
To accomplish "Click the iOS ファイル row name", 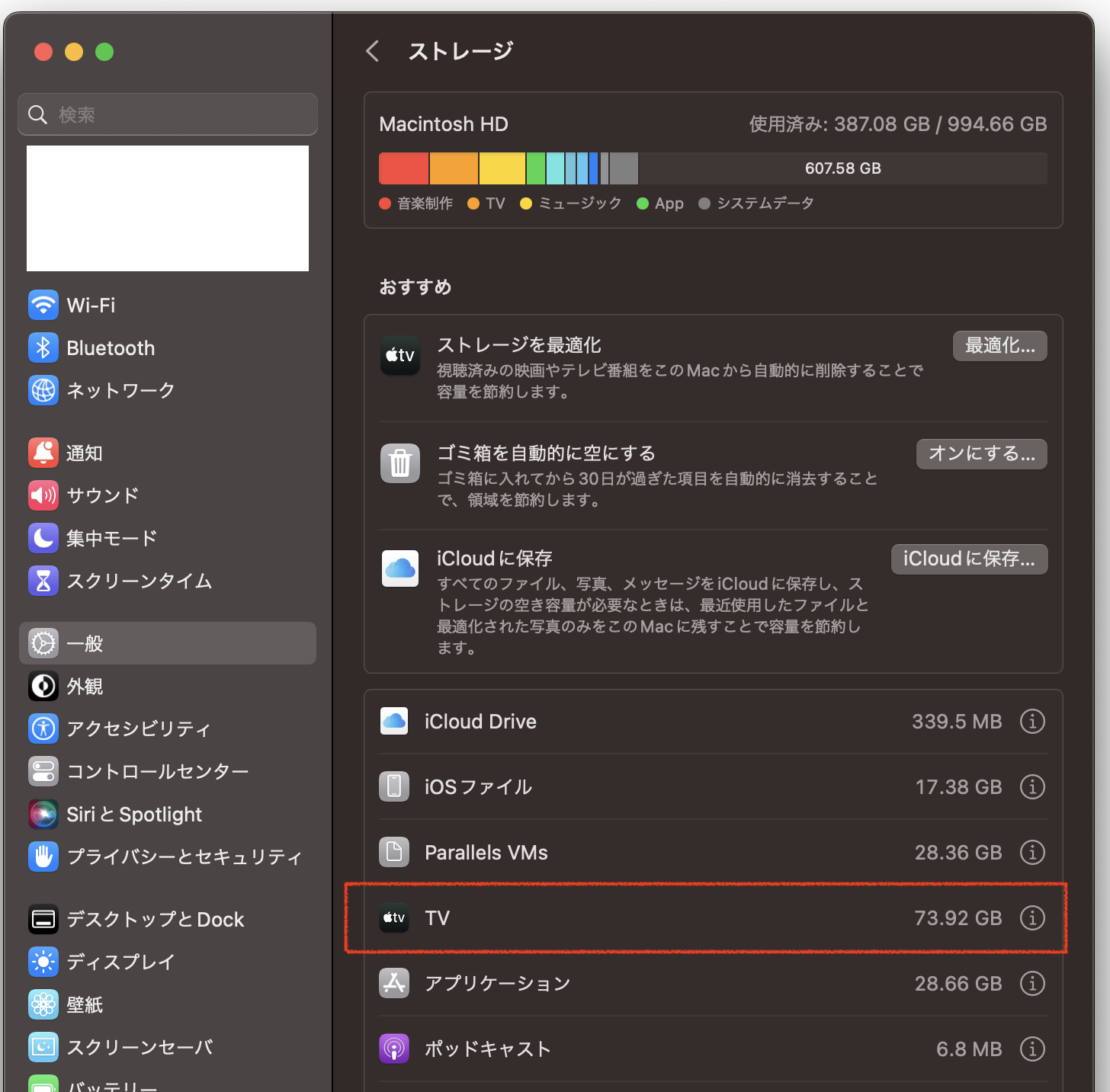I will (x=479, y=787).
